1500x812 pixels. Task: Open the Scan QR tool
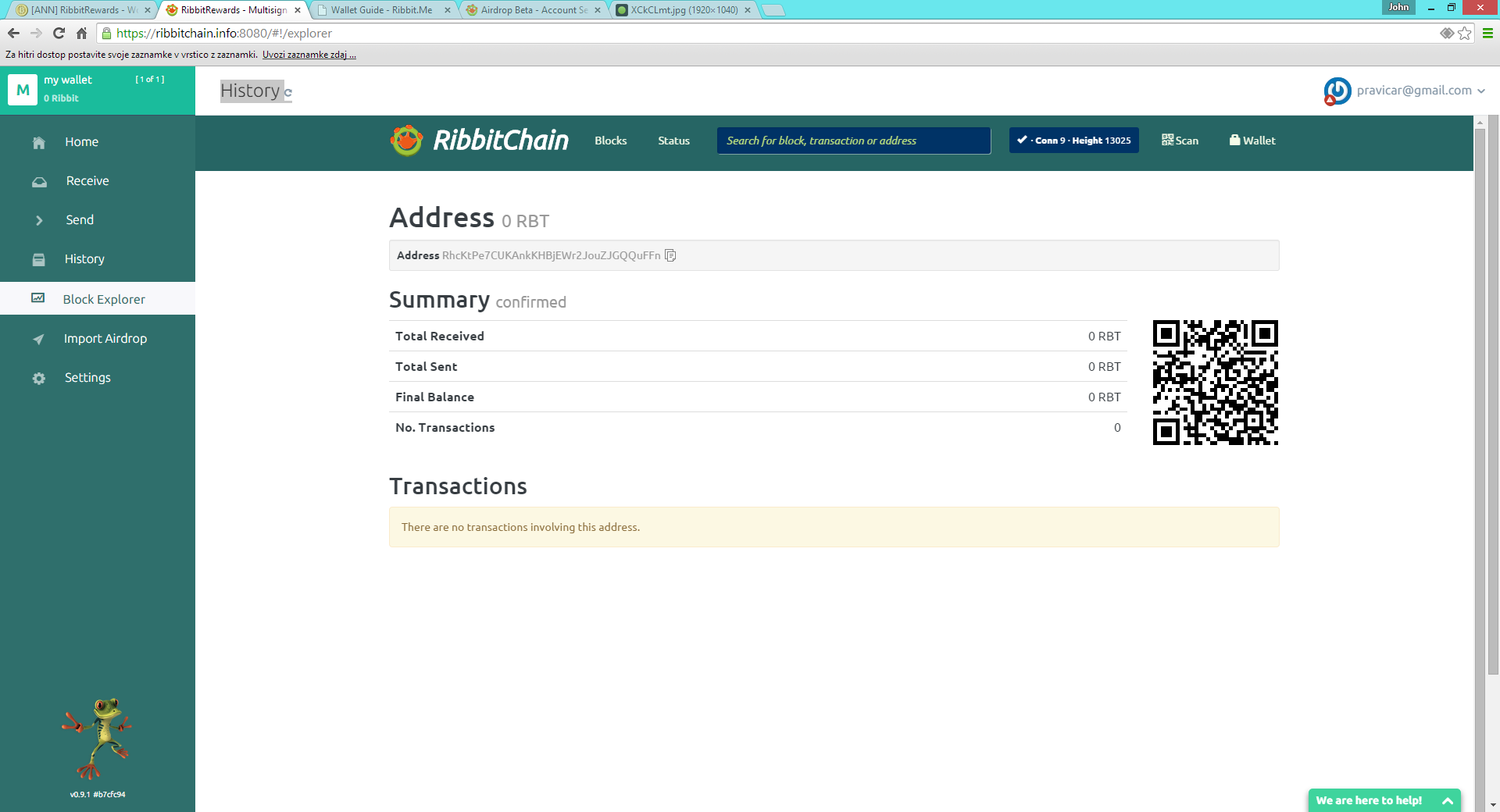pyautogui.click(x=1180, y=141)
